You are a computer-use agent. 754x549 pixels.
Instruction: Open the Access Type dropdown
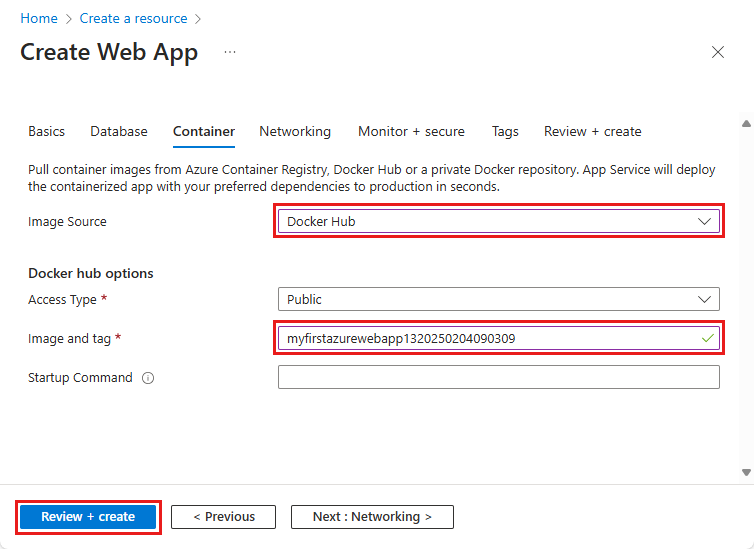(498, 299)
